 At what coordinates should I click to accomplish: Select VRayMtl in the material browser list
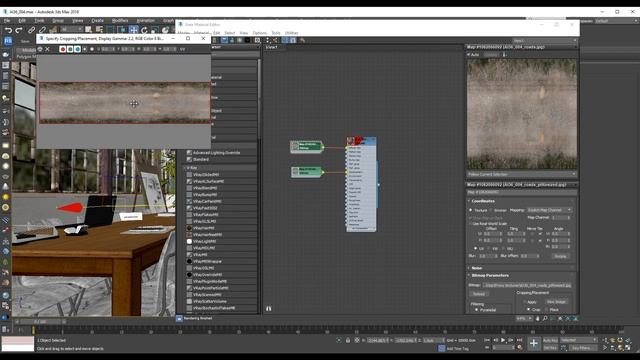pyautogui.click(x=221, y=254)
